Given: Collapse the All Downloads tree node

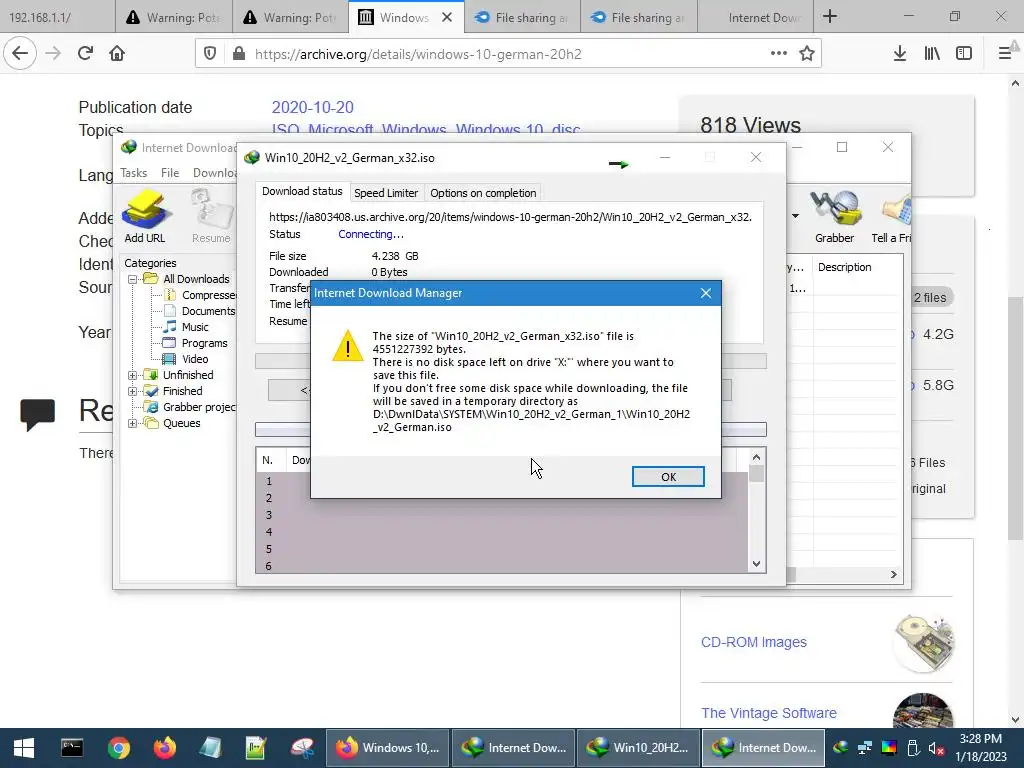Looking at the screenshot, I should pyautogui.click(x=133, y=279).
